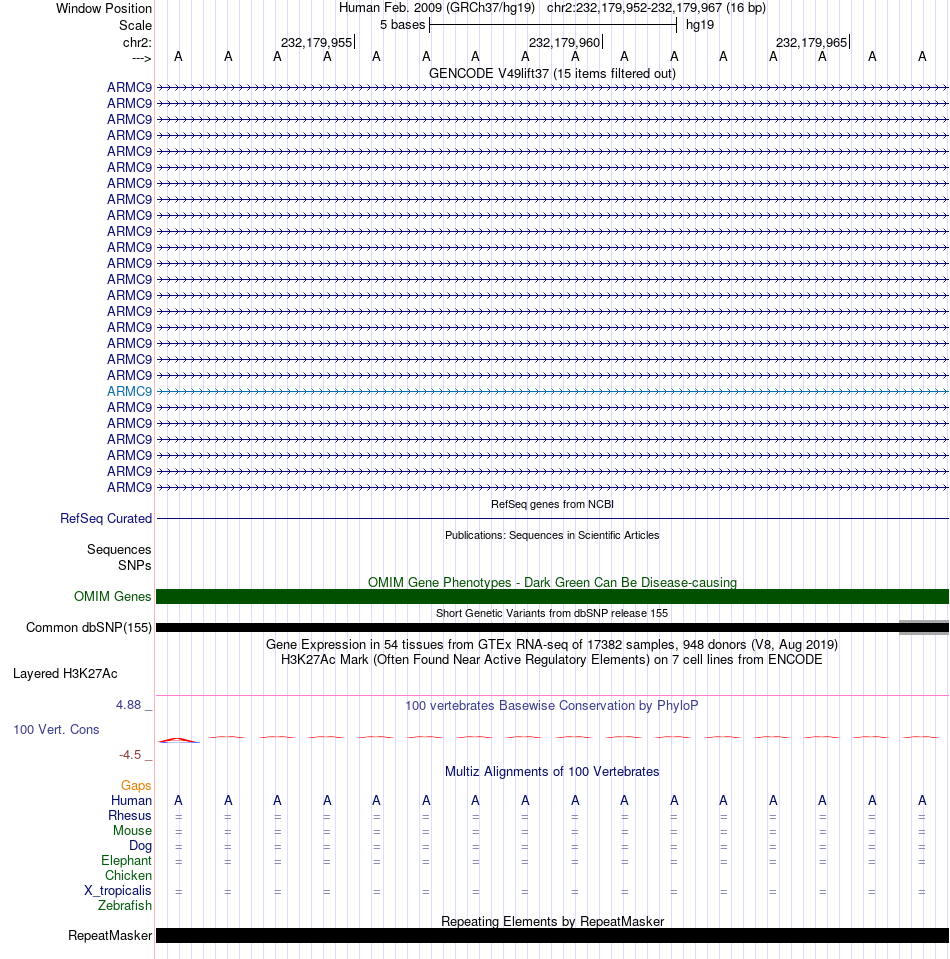This screenshot has width=950, height=959.
Task: Click the hg19 label beside scale bar
Action: [x=700, y=25]
